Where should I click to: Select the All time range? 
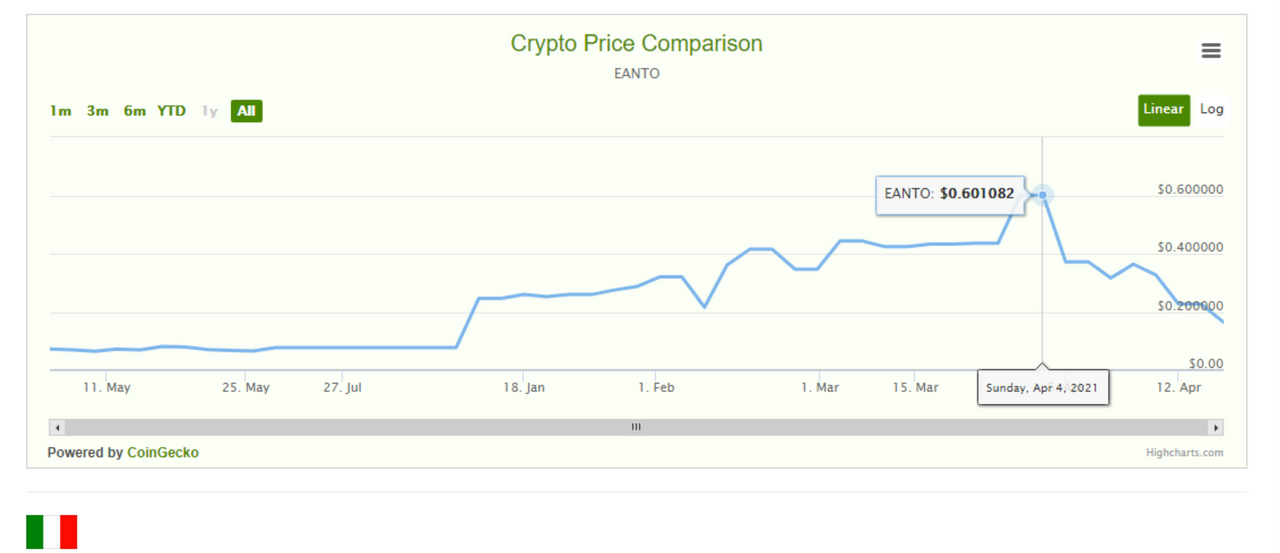pyautogui.click(x=246, y=111)
